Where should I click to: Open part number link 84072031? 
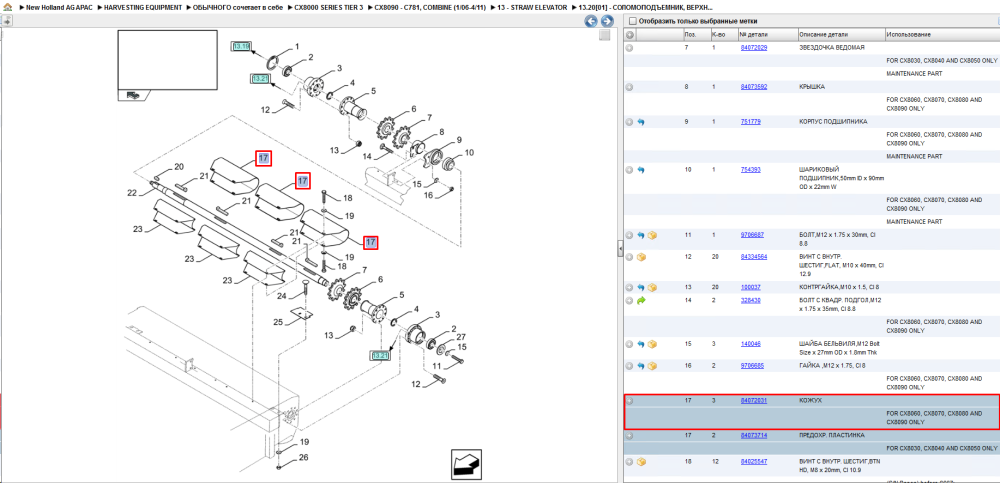click(x=753, y=401)
